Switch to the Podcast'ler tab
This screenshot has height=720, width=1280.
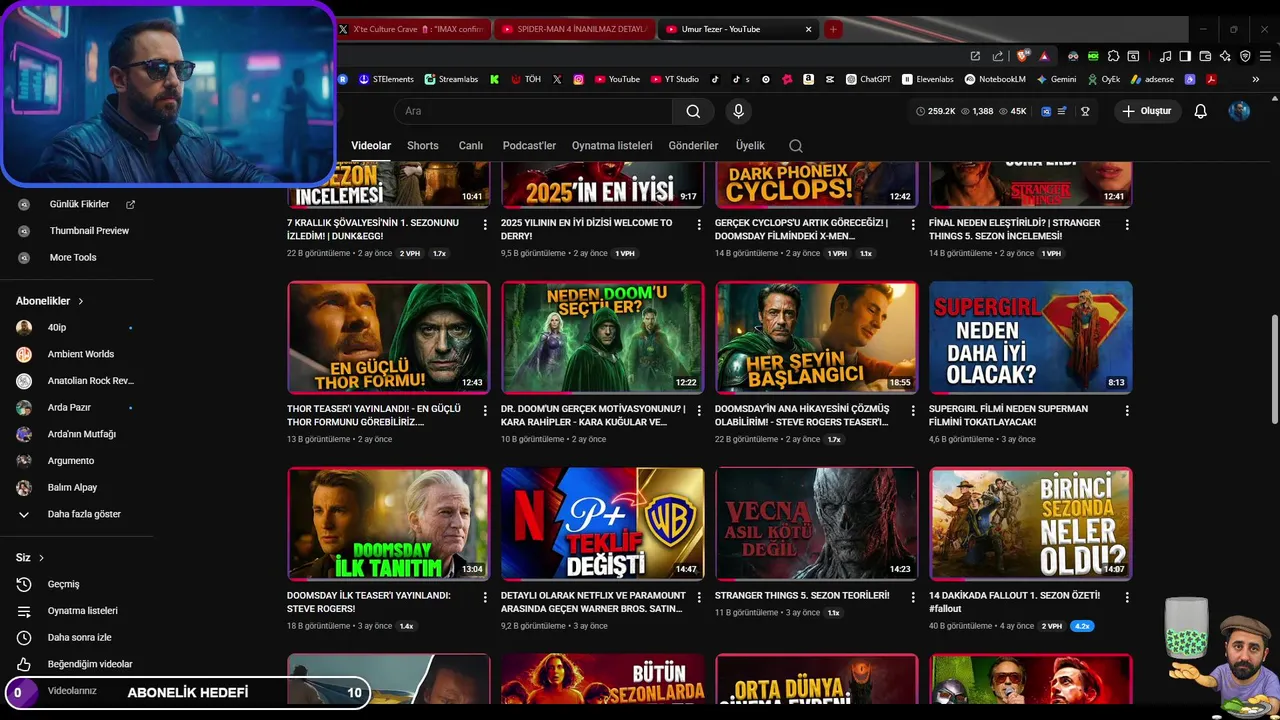coord(529,146)
